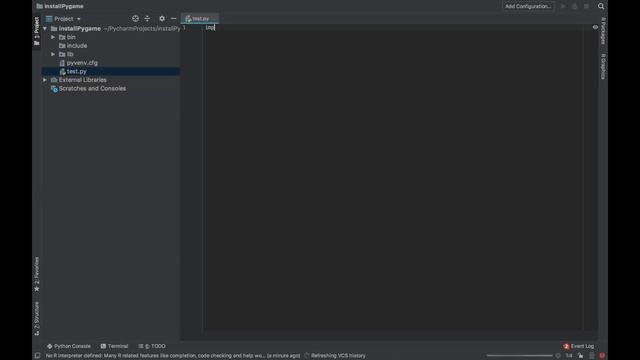The image size is (640, 360).
Task: Expand External Libraries node
Action: click(x=45, y=80)
